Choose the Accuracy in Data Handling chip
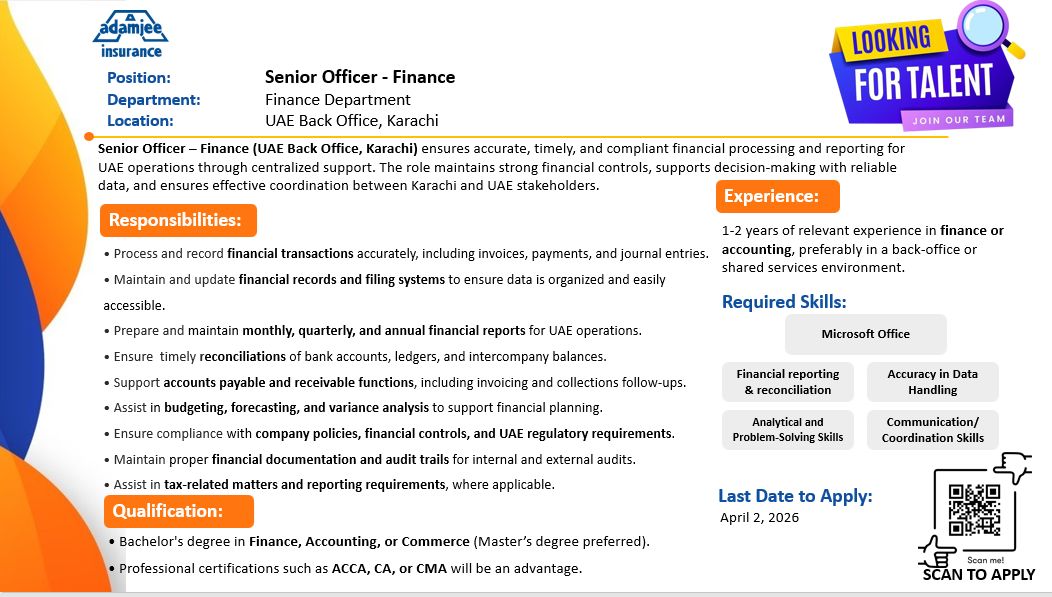Viewport: 1052px width, 597px height. (x=933, y=382)
